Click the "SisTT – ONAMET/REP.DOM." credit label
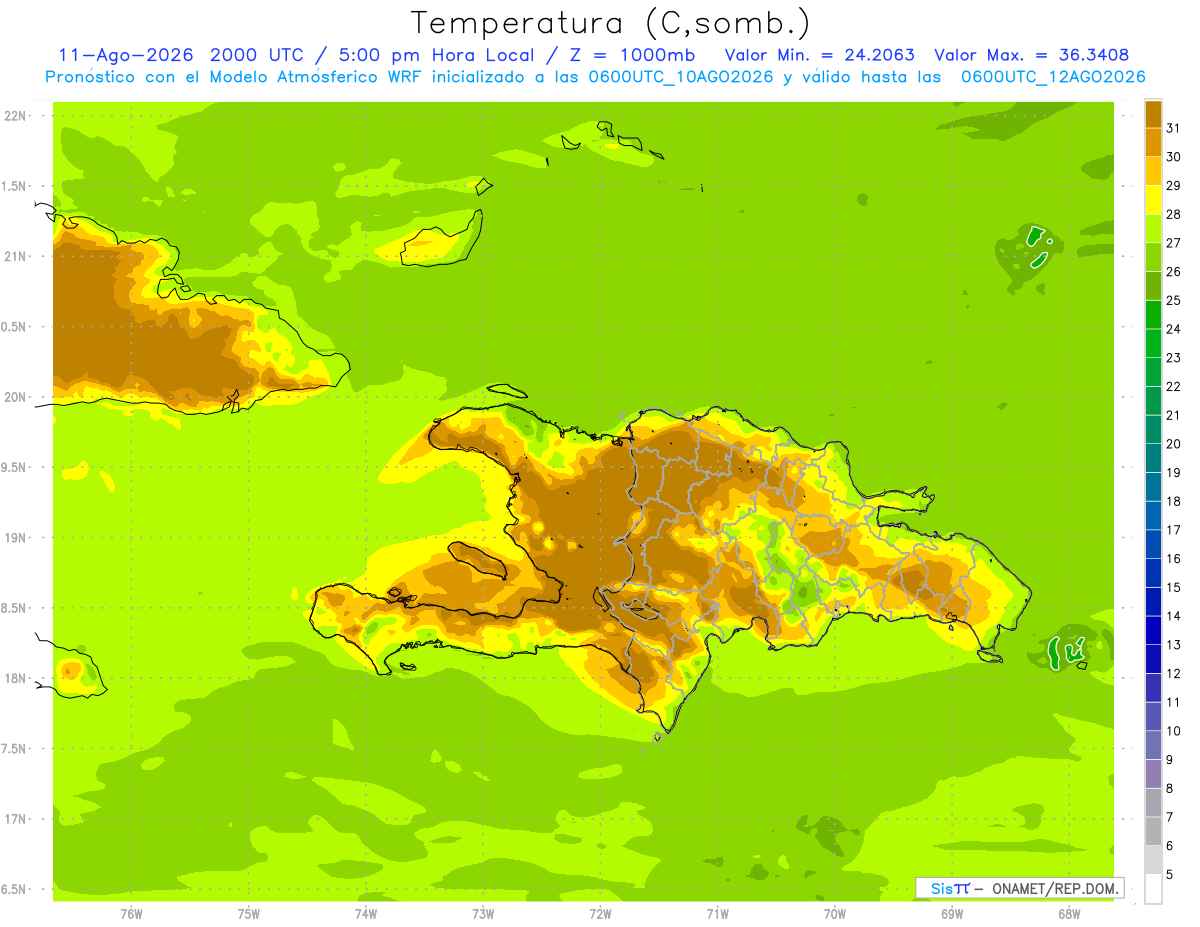 pos(1019,888)
